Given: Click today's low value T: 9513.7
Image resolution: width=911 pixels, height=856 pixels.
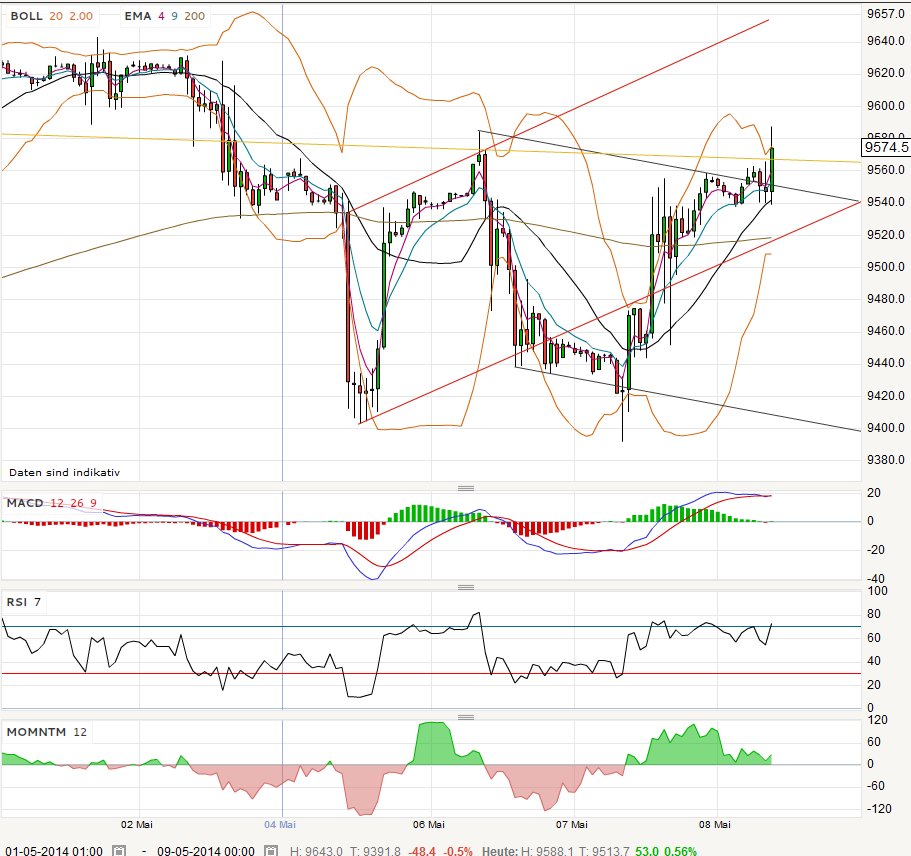Looking at the screenshot, I should 605,851.
